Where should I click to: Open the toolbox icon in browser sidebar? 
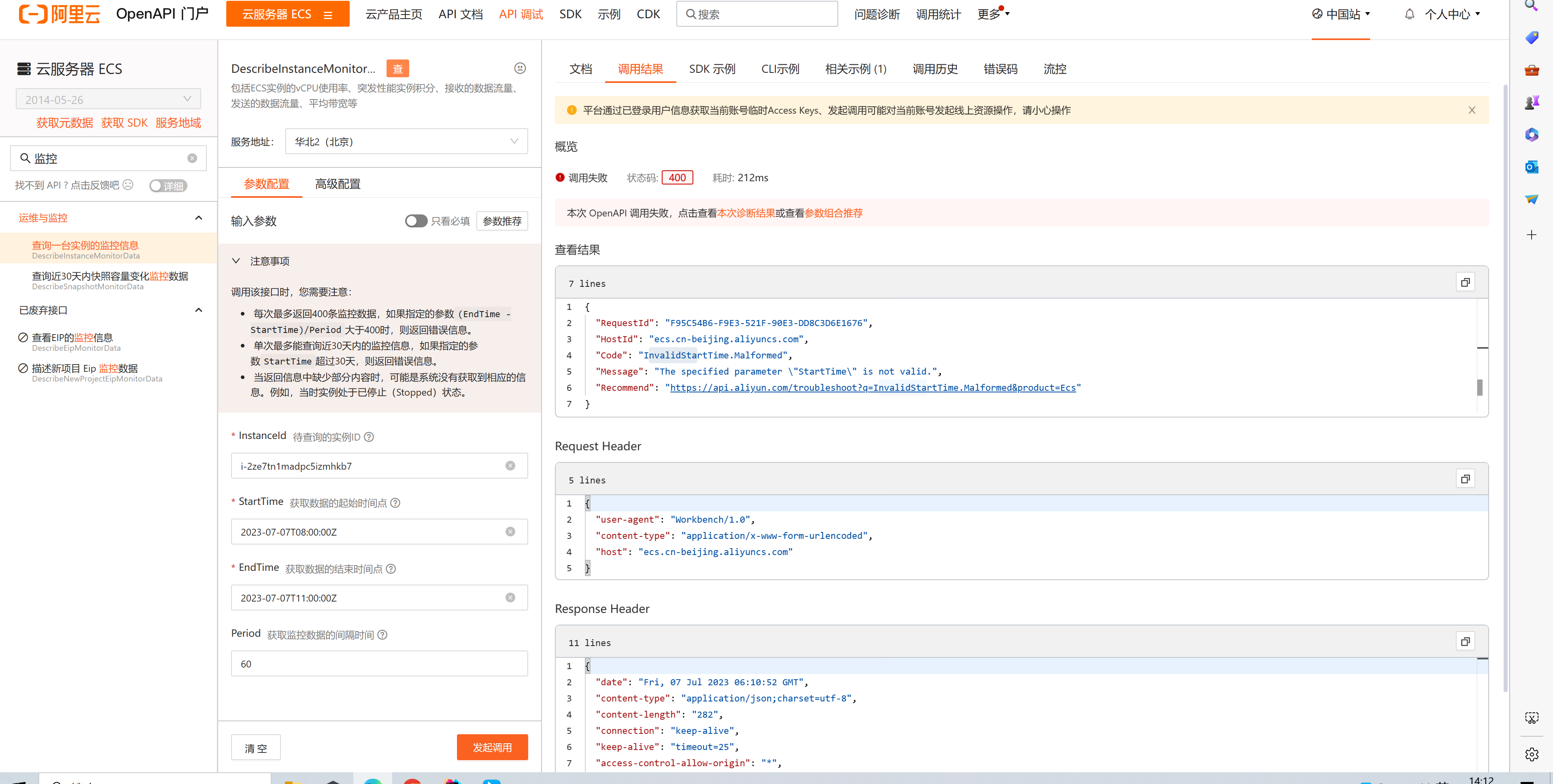[x=1531, y=70]
